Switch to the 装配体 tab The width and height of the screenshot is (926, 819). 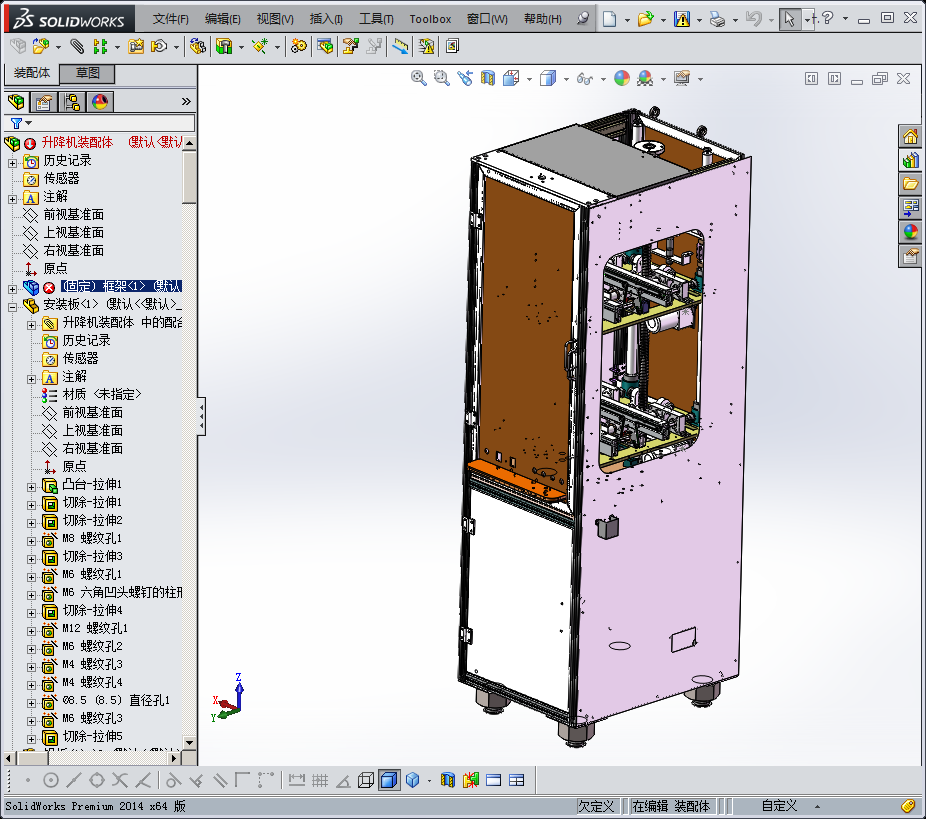(x=32, y=73)
